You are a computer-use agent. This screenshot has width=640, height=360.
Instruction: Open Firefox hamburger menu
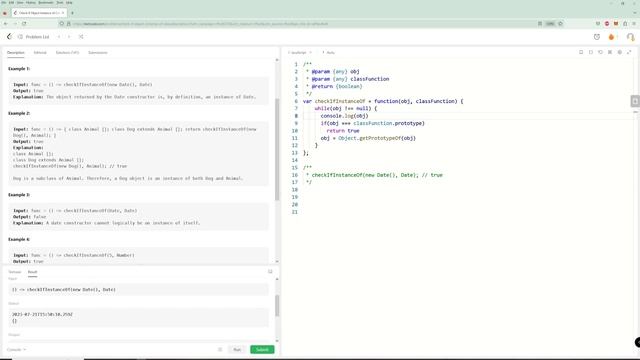click(x=634, y=24)
